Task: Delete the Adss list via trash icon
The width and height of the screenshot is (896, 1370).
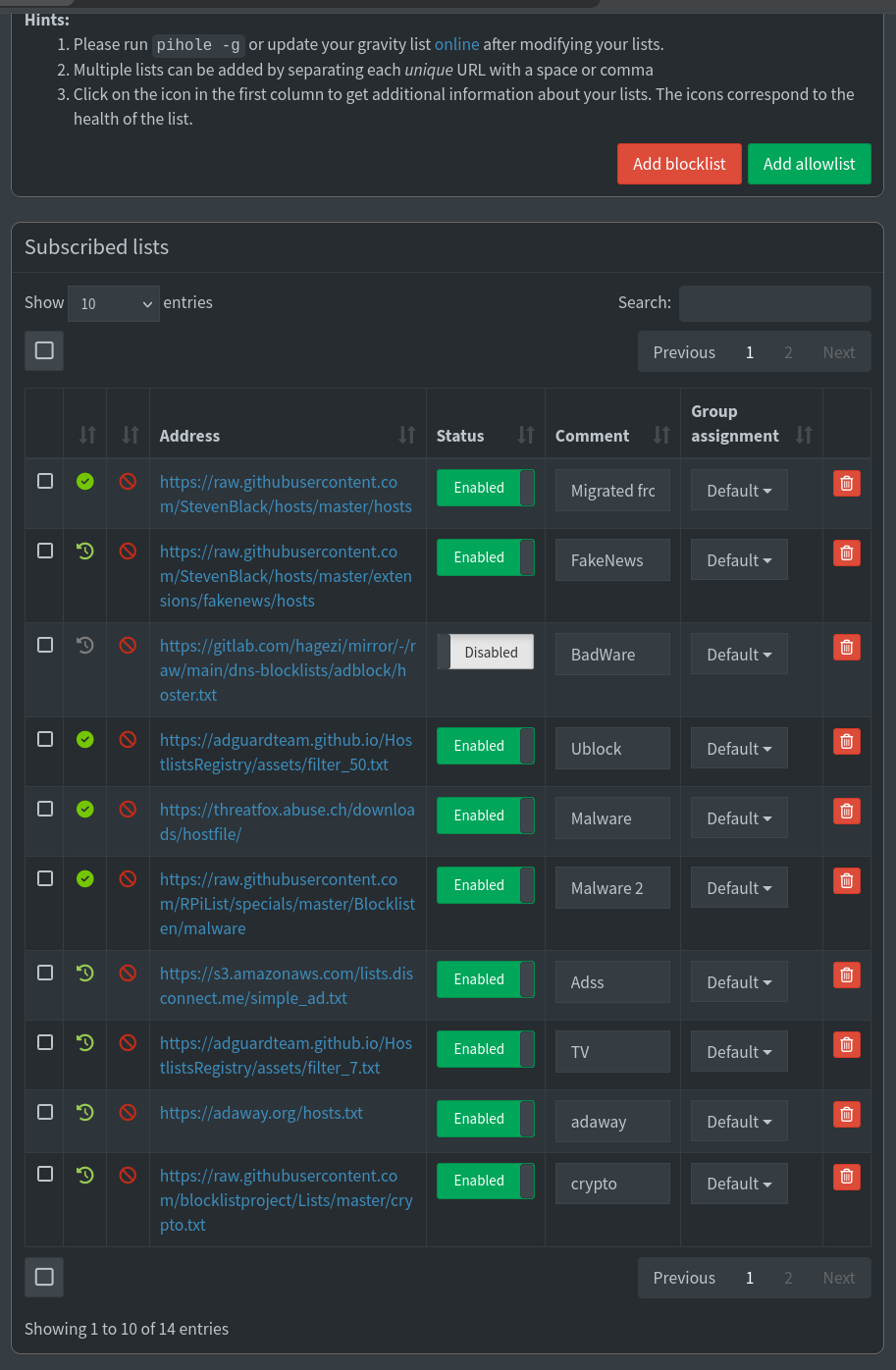Action: (x=847, y=975)
